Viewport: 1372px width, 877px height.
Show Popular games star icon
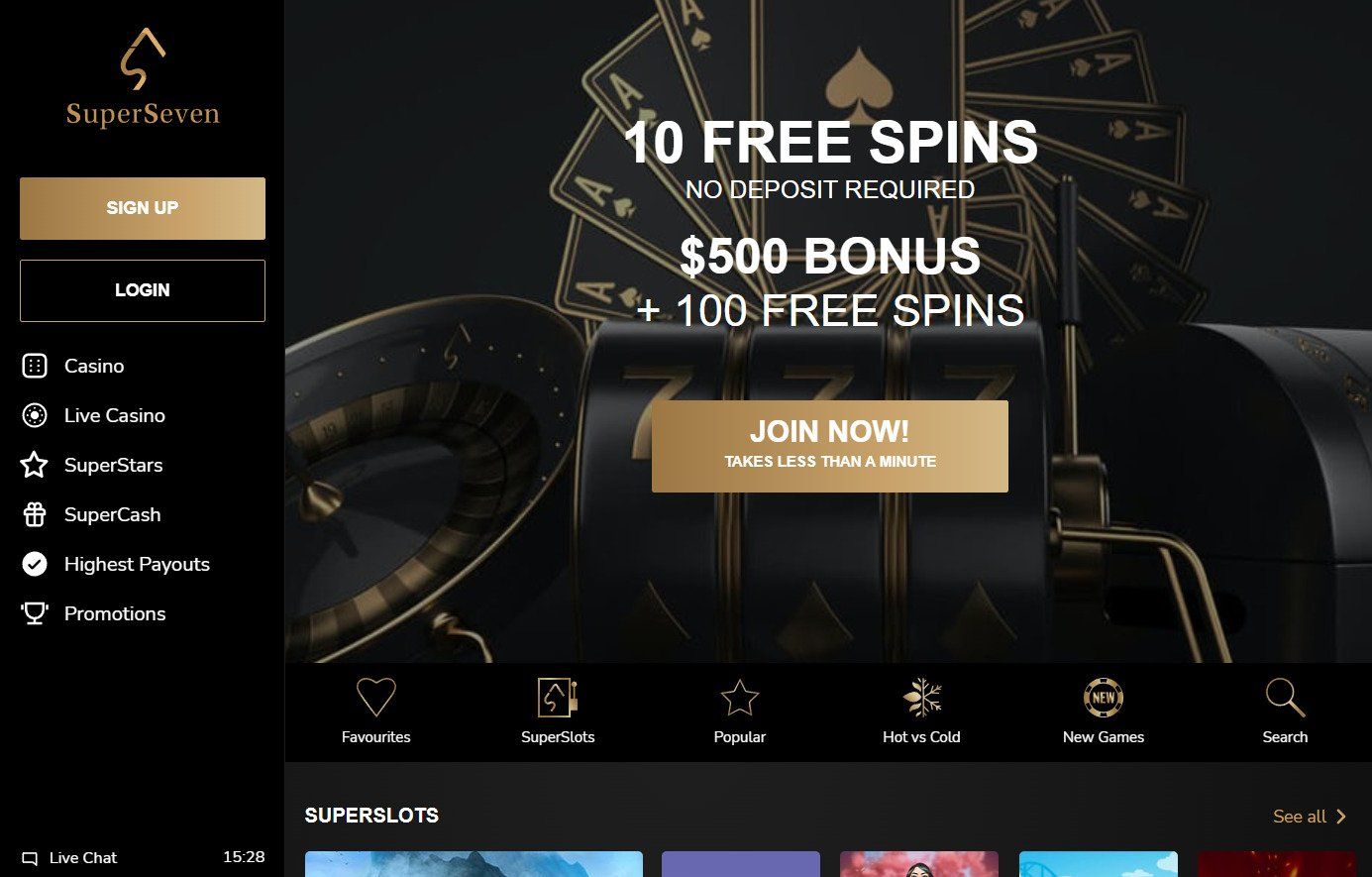coord(740,697)
